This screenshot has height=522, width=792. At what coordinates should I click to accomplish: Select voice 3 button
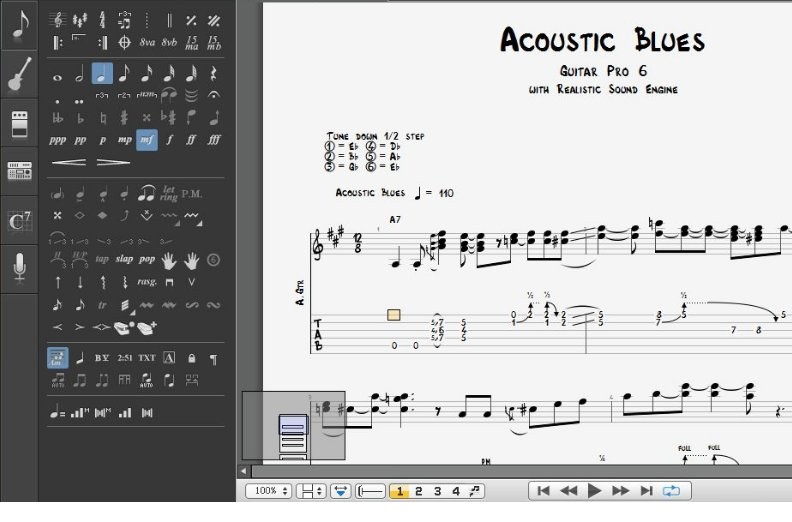[437, 491]
